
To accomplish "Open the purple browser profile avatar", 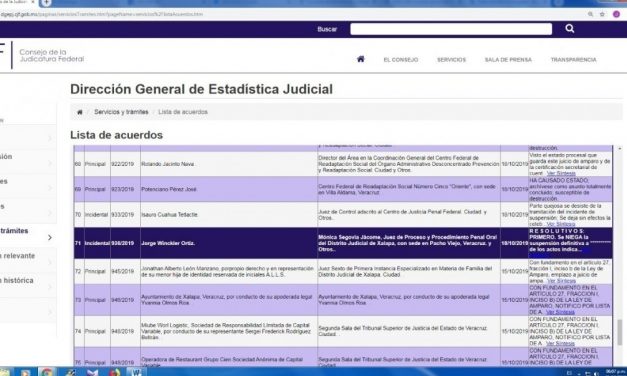I will click(x=616, y=14).
